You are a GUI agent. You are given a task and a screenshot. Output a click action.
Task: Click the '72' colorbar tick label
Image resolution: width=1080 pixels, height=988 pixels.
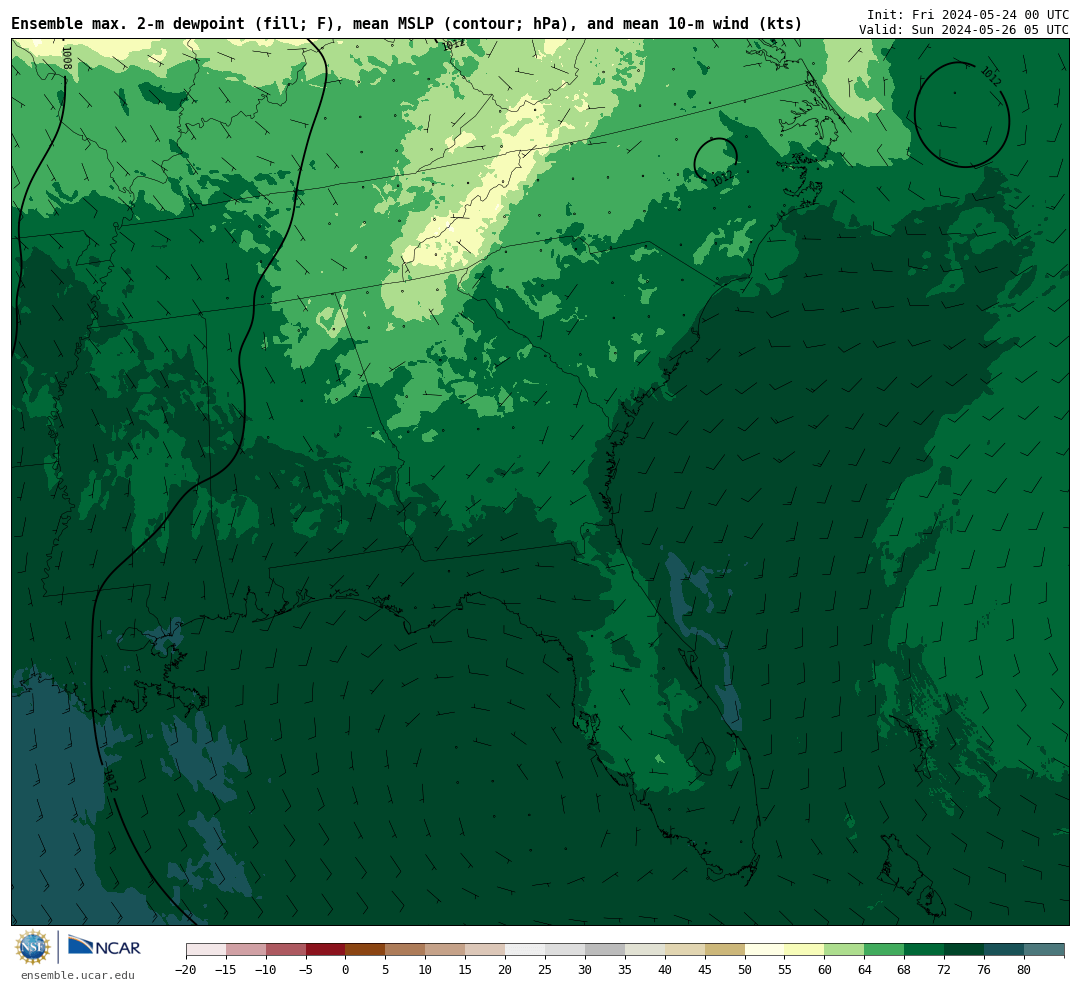point(944,970)
